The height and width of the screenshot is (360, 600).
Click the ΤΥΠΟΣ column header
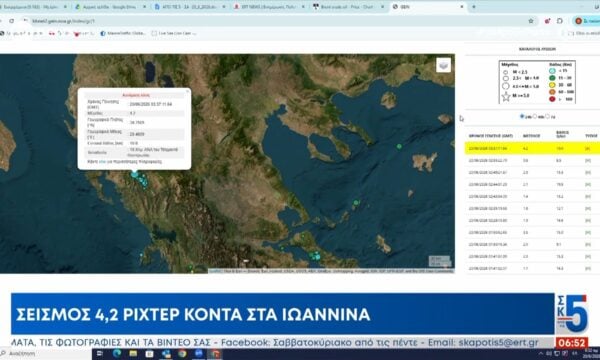coord(591,136)
